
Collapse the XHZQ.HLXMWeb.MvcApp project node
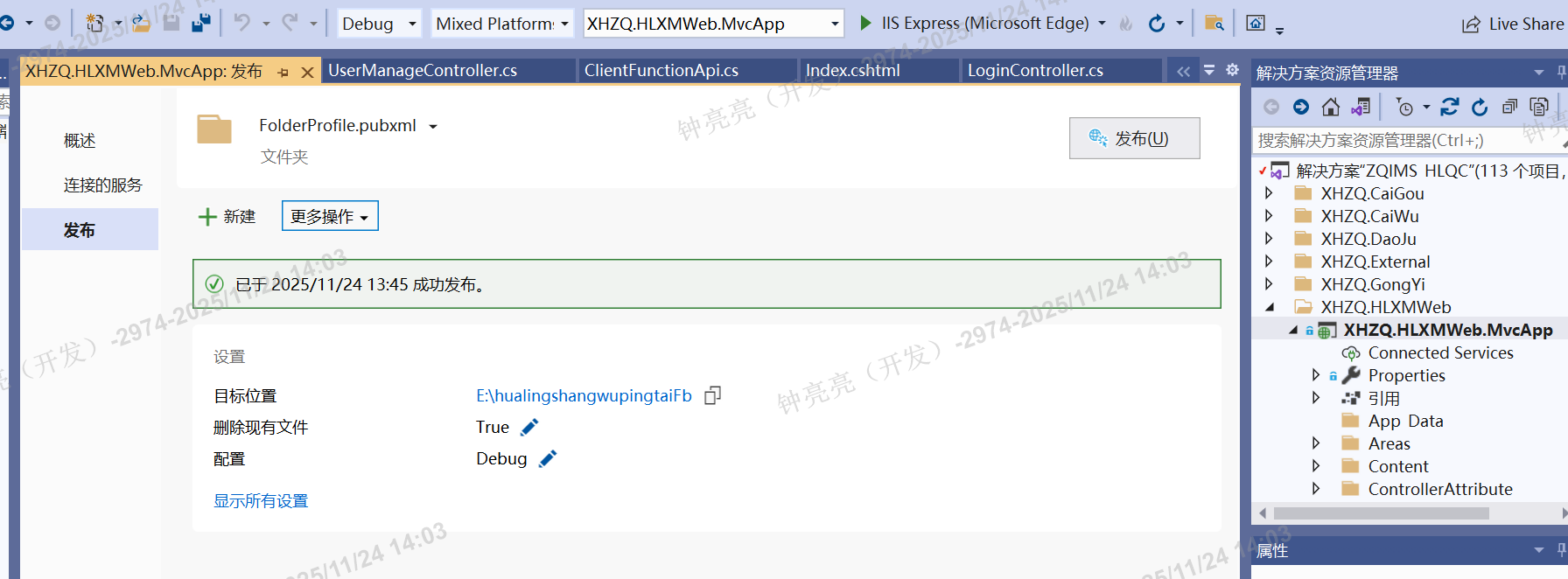point(1292,330)
